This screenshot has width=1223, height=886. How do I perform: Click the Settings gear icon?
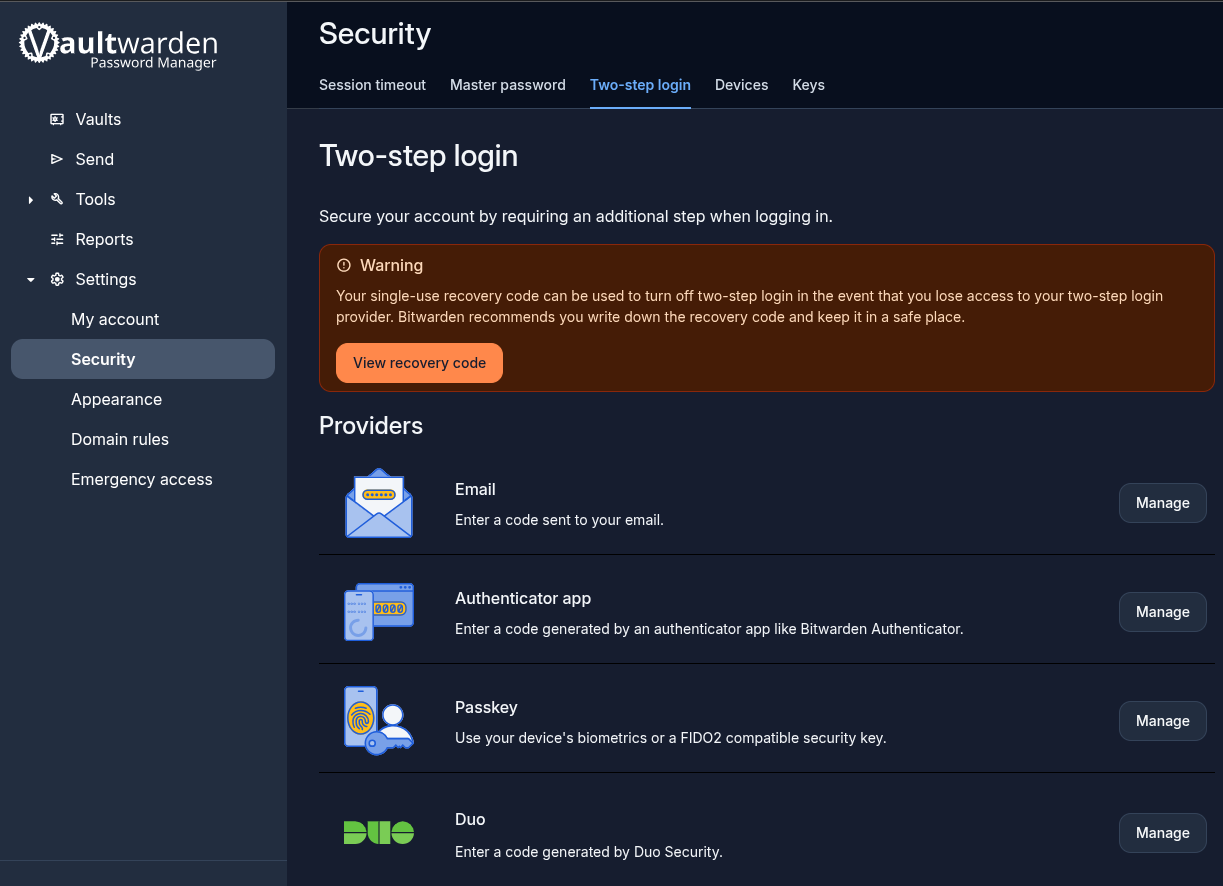pyautogui.click(x=57, y=279)
